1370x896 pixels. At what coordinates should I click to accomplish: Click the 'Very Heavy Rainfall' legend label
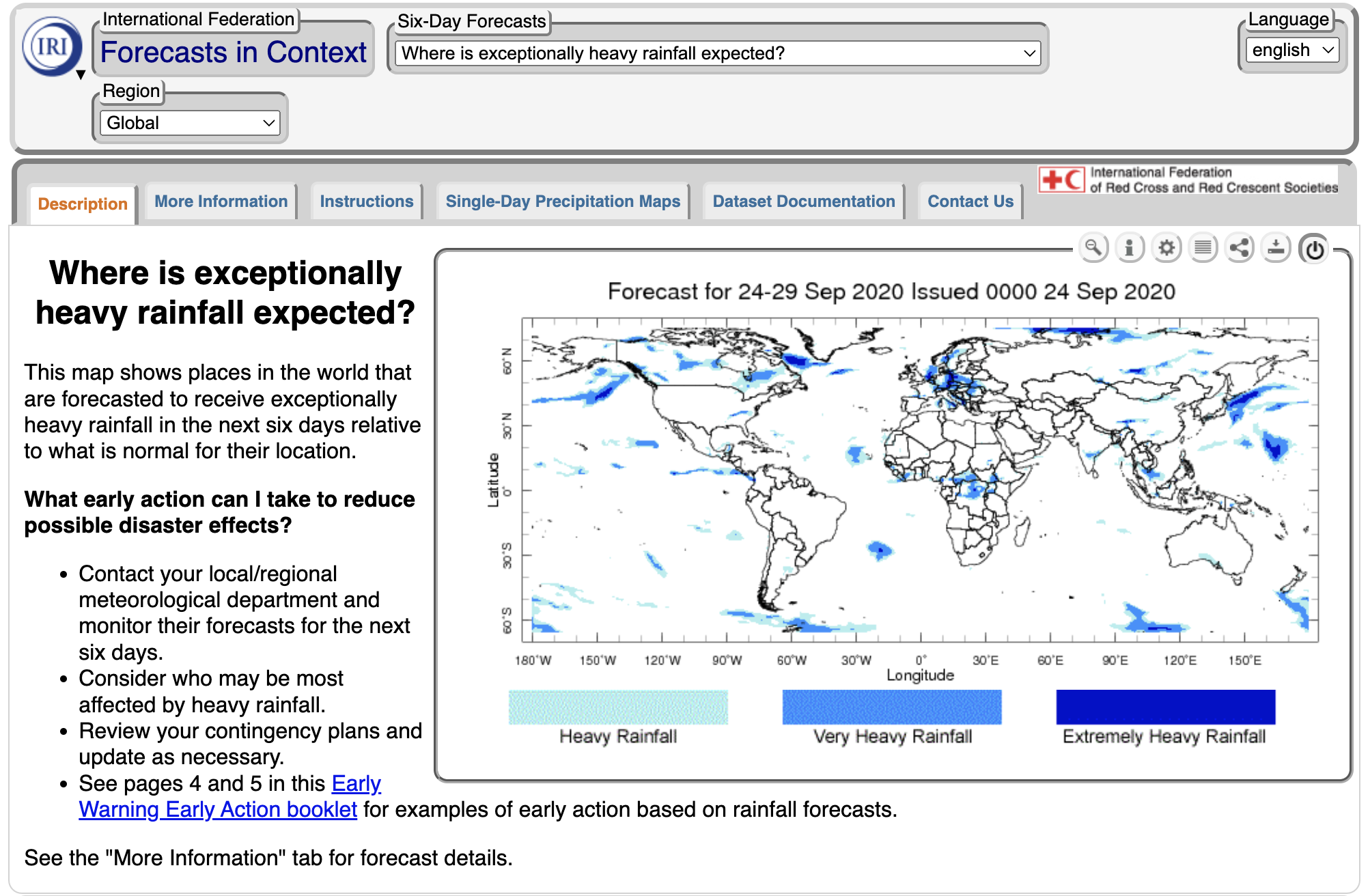coord(893,736)
